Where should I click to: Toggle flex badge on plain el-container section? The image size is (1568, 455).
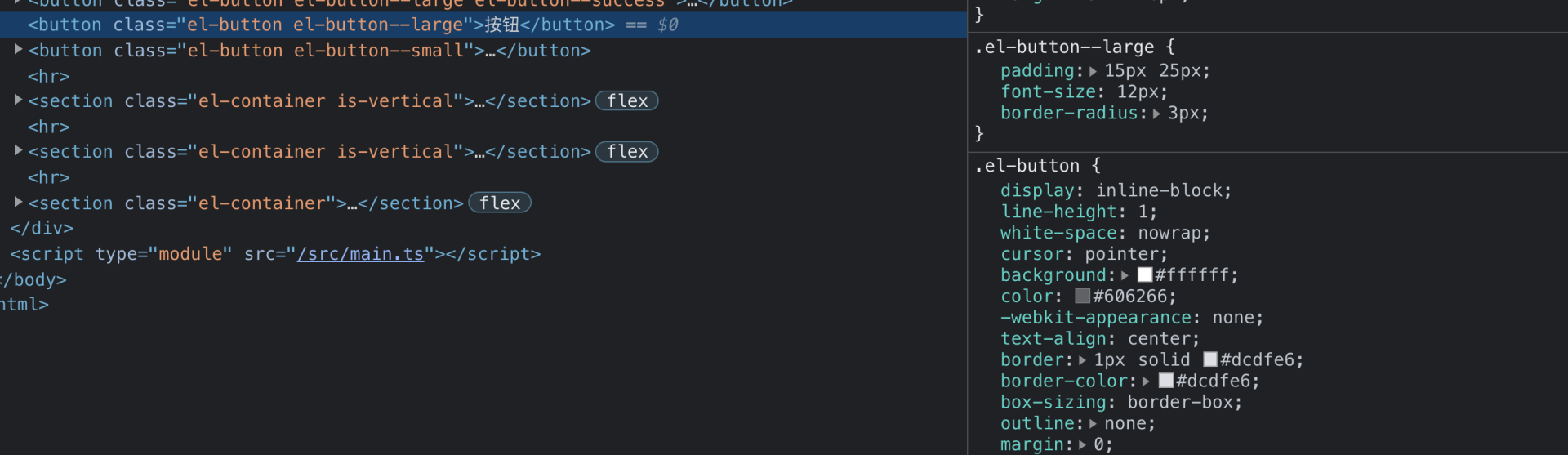pyautogui.click(x=500, y=203)
